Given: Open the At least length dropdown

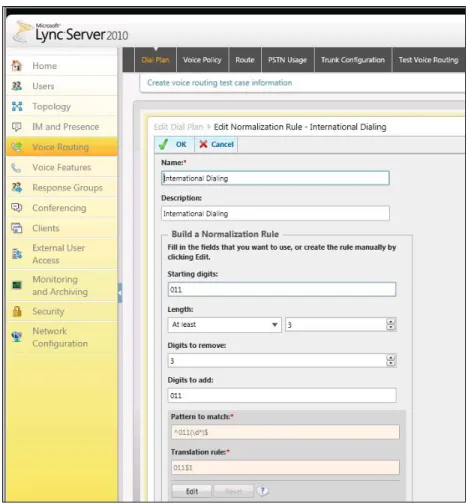Looking at the screenshot, I should [x=225, y=325].
